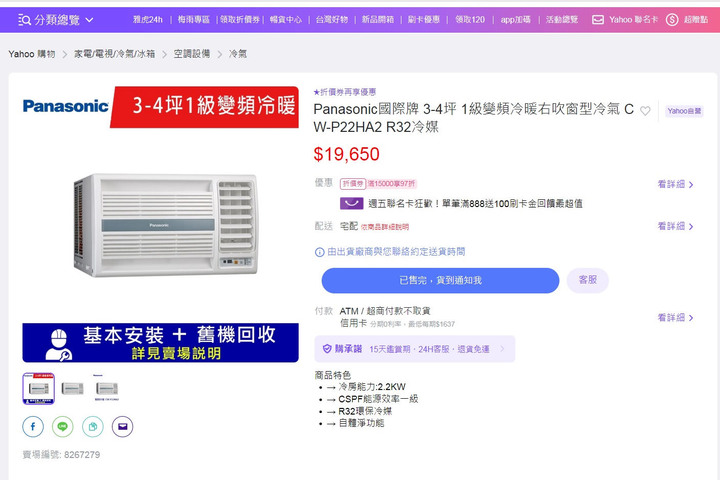Open 空調設備 breadcrumb link
Image resolution: width=720 pixels, height=480 pixels.
[192, 54]
